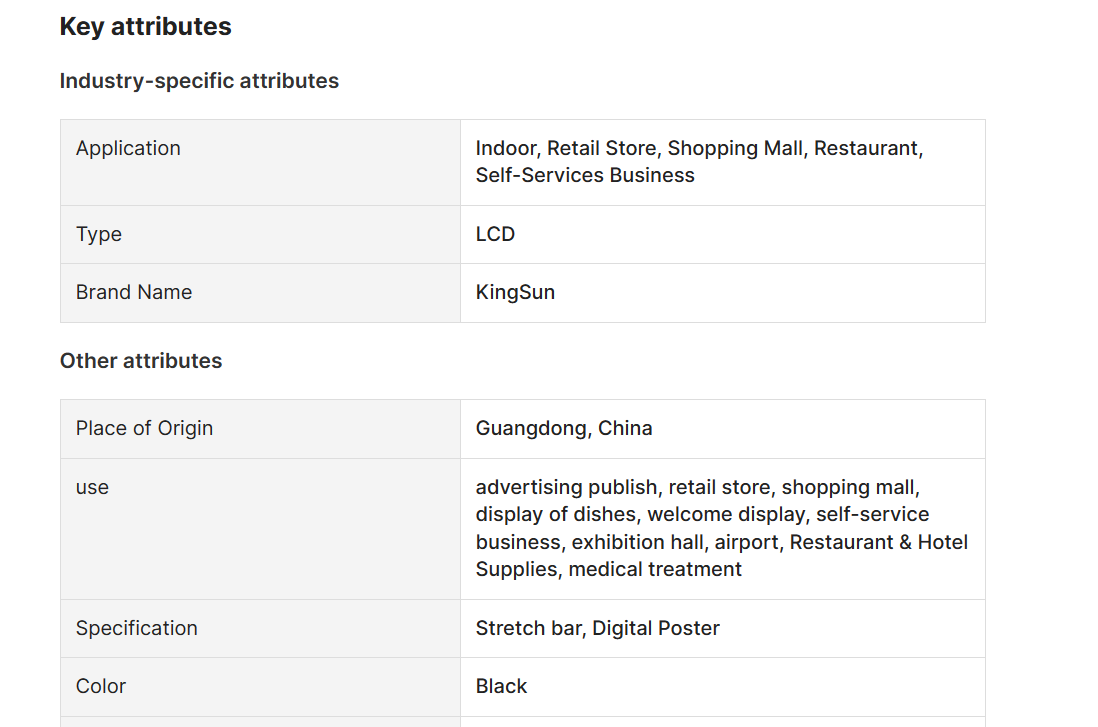This screenshot has width=1098, height=727.
Task: Click the Brand Name label
Action: tap(134, 292)
